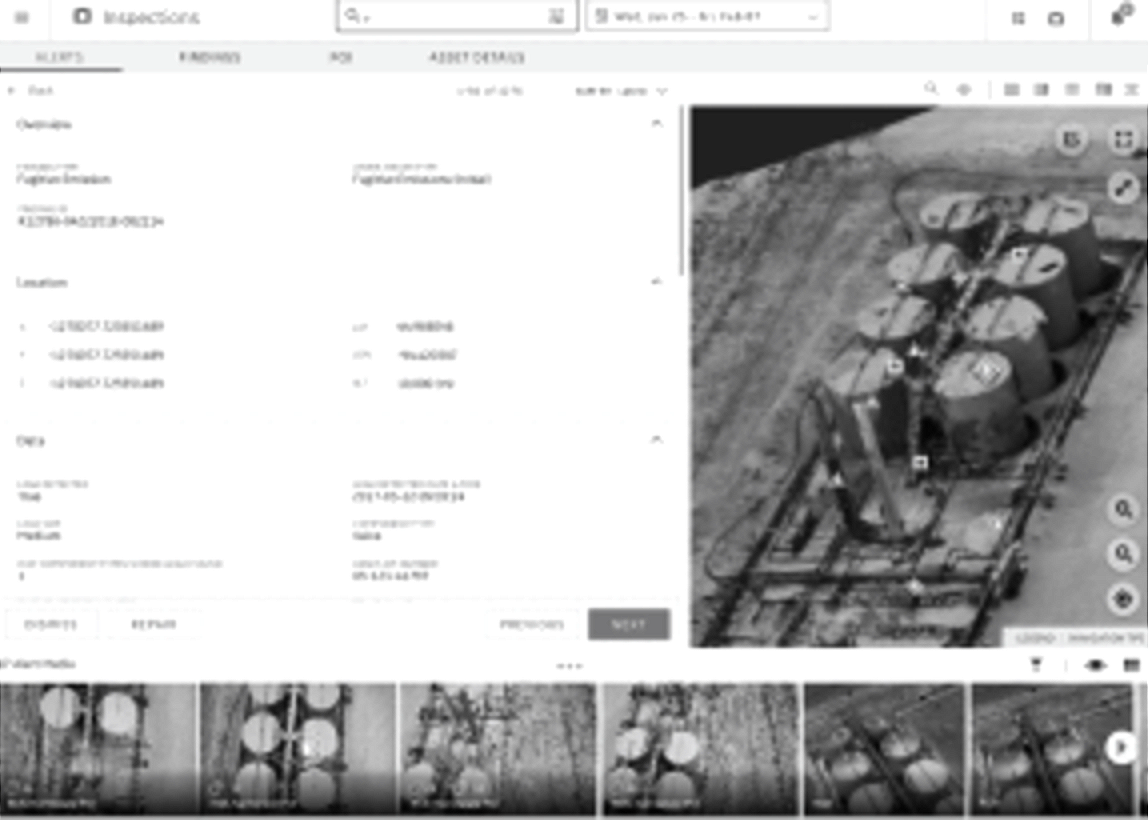The width and height of the screenshot is (1148, 820).
Task: Click the measure tool button in the 3D viewer
Action: 1124,187
